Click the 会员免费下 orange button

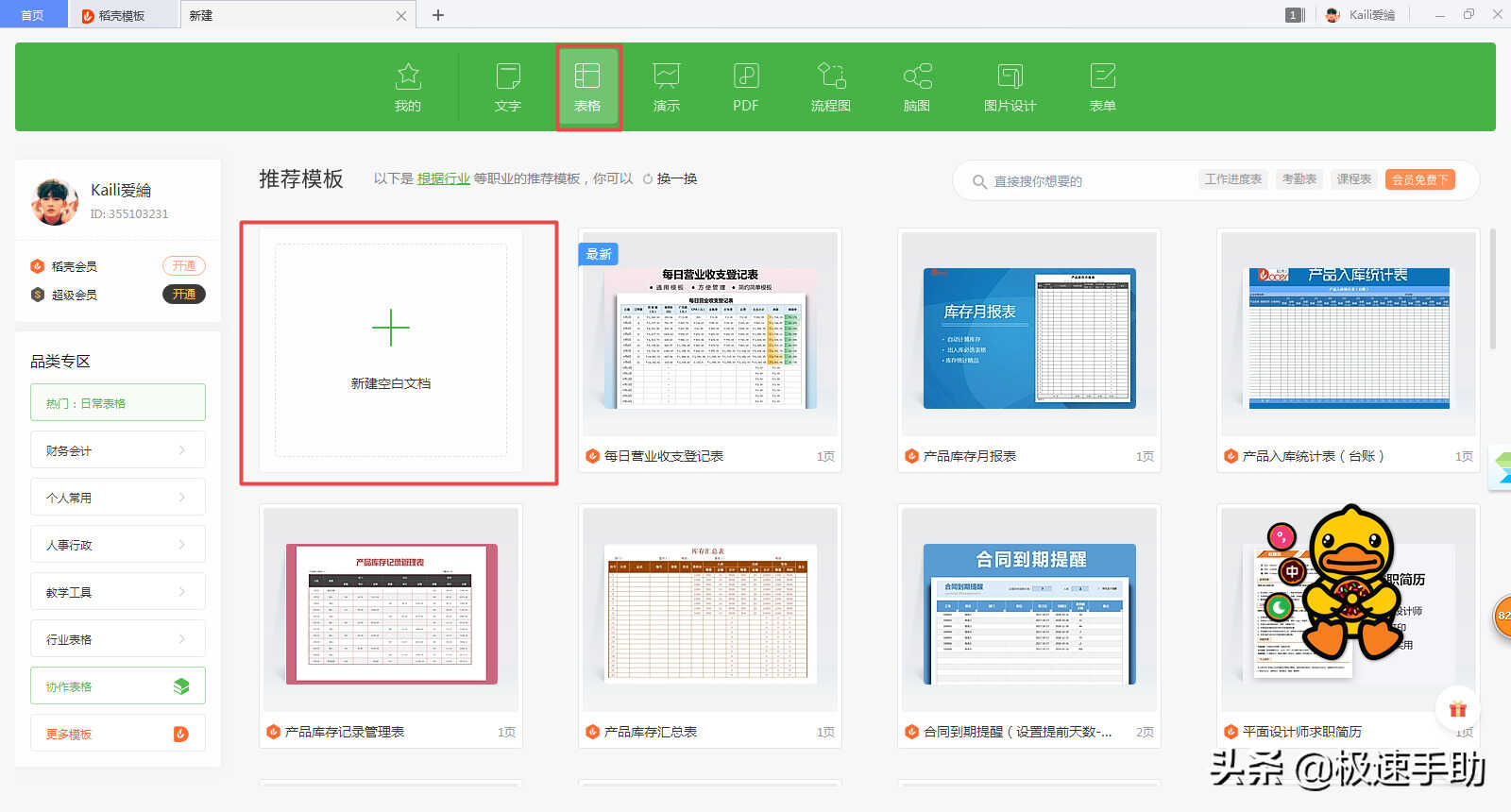pyautogui.click(x=1419, y=179)
